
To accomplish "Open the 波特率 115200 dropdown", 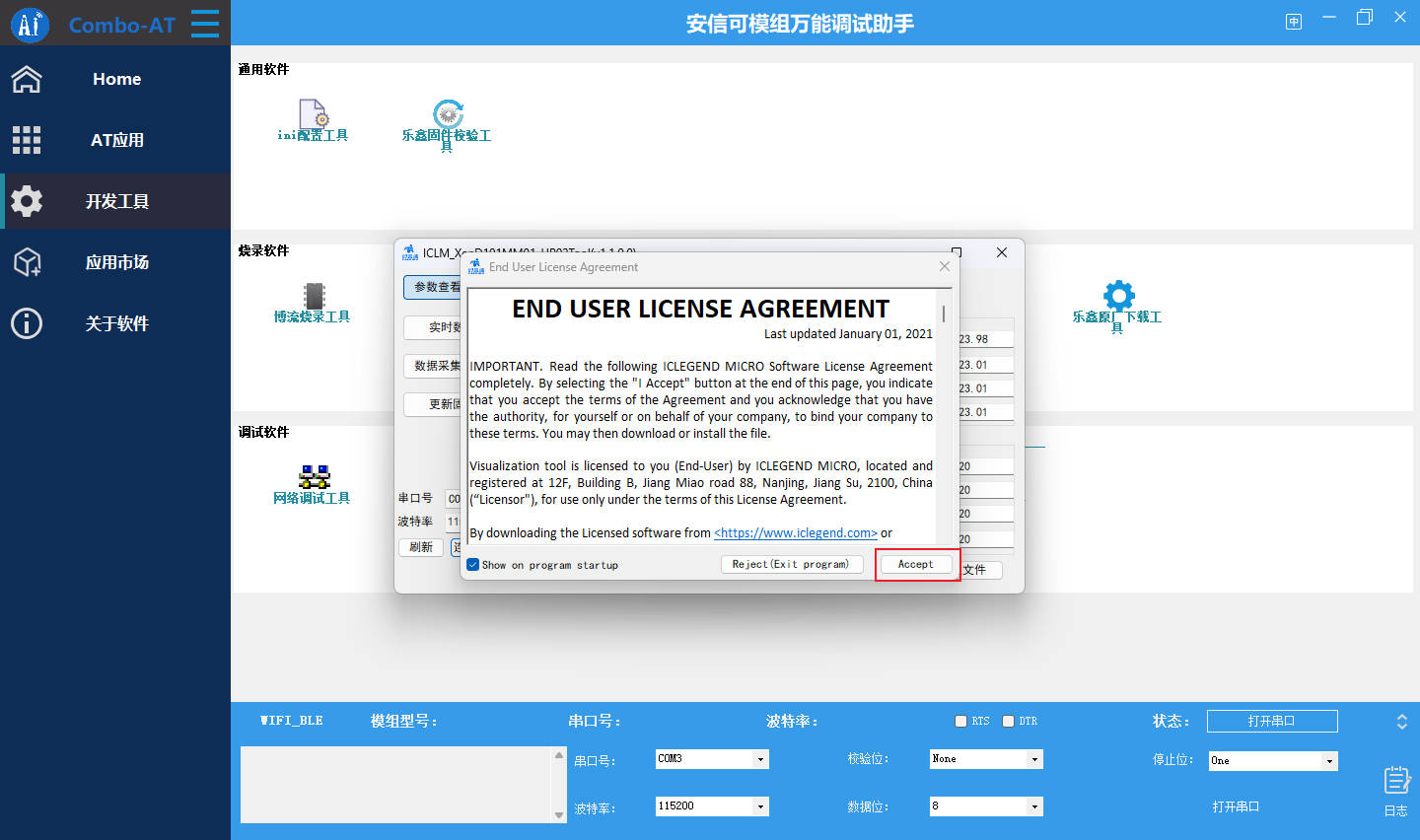I will click(x=712, y=806).
